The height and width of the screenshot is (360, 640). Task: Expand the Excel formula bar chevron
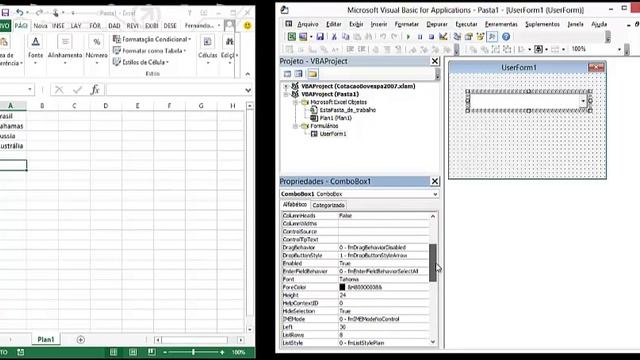point(248,90)
